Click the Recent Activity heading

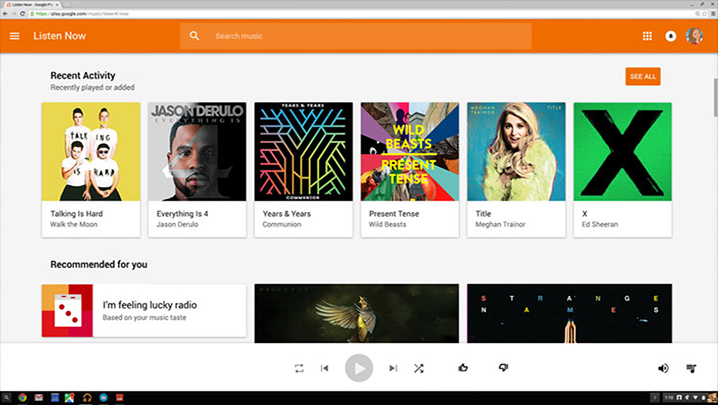[x=83, y=76]
